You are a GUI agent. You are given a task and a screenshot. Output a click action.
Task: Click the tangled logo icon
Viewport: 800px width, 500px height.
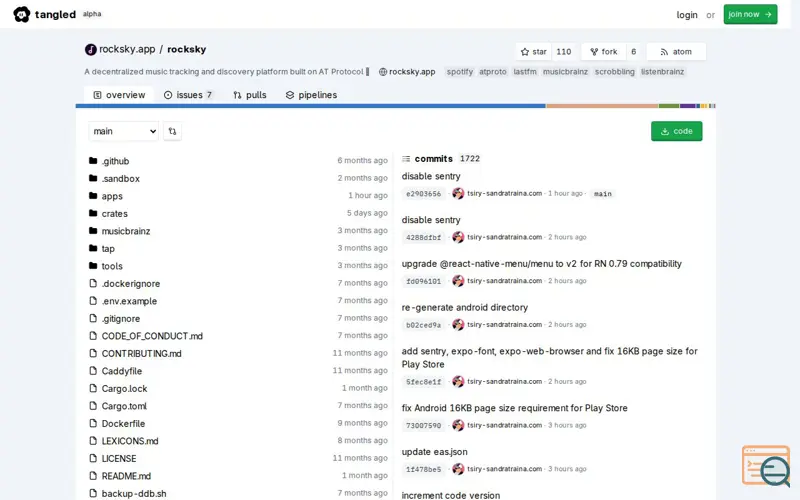[21, 14]
